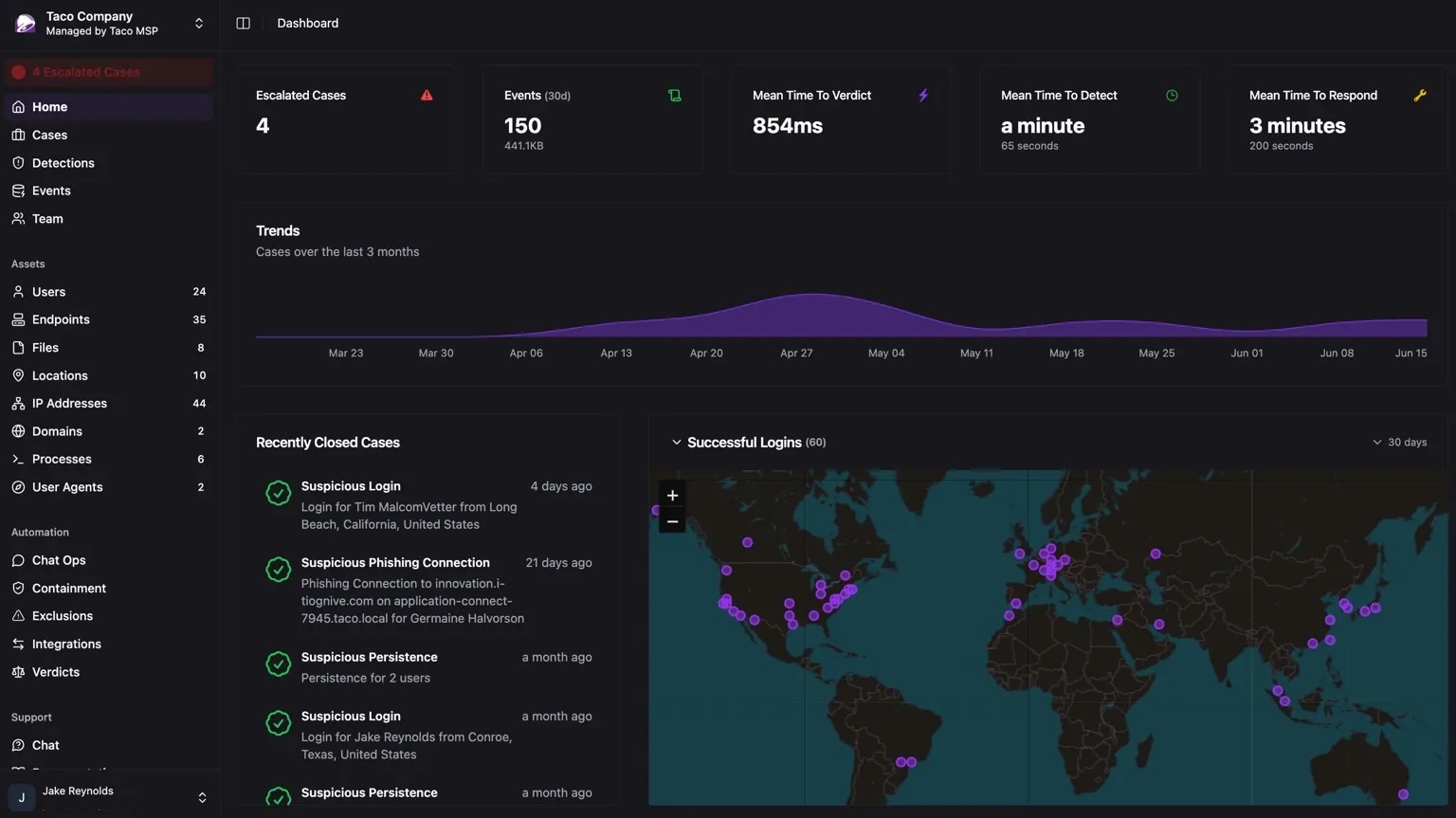
Task: Click the Containment automation icon
Action: coord(19,588)
